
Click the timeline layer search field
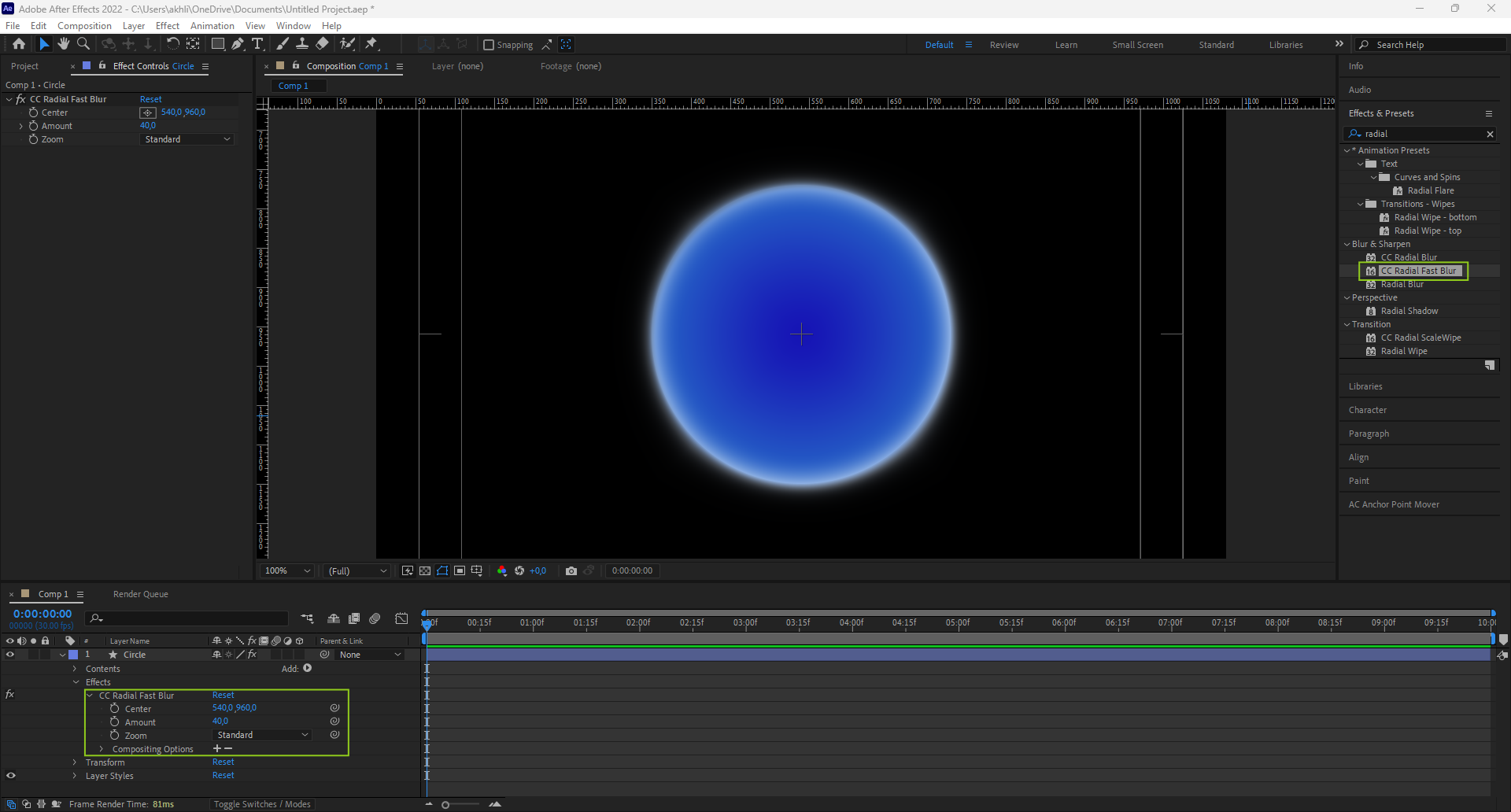[187, 618]
